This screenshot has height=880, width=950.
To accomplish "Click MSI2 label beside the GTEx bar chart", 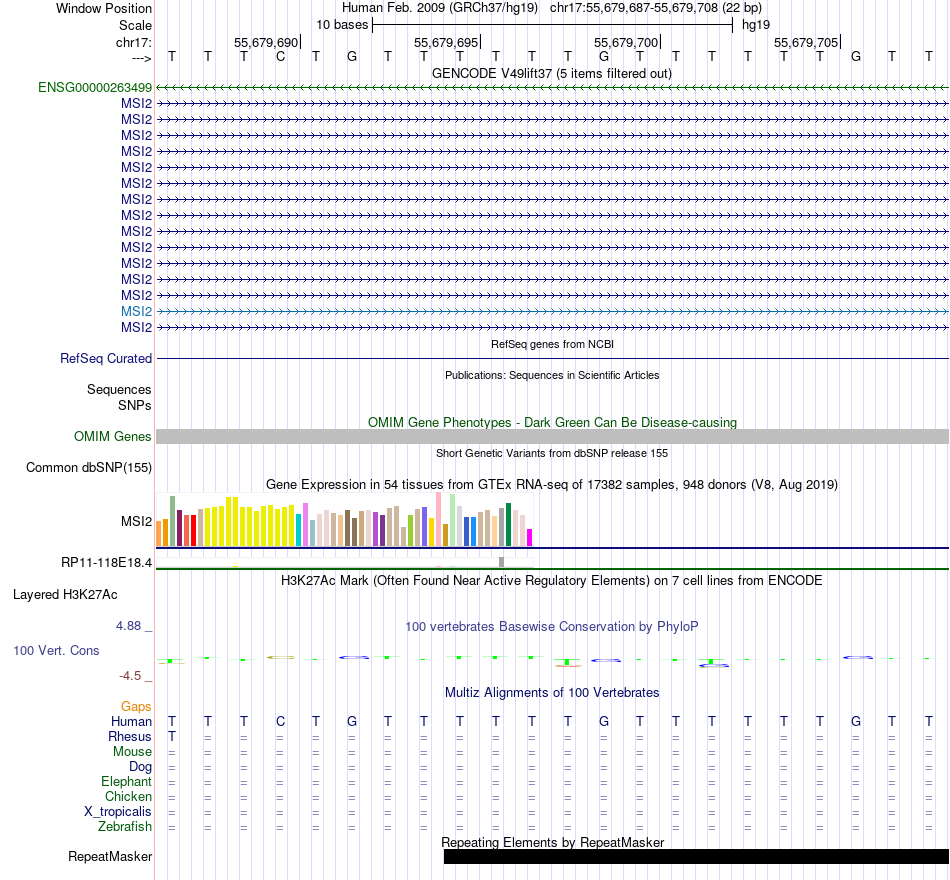I will point(136,521).
